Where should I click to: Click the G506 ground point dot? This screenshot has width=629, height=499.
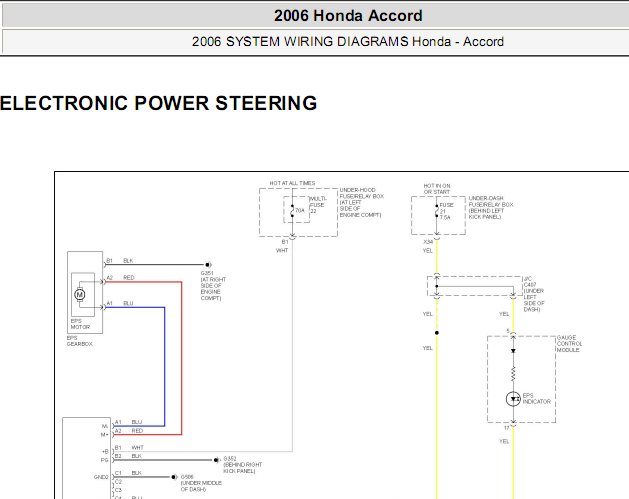click(174, 477)
